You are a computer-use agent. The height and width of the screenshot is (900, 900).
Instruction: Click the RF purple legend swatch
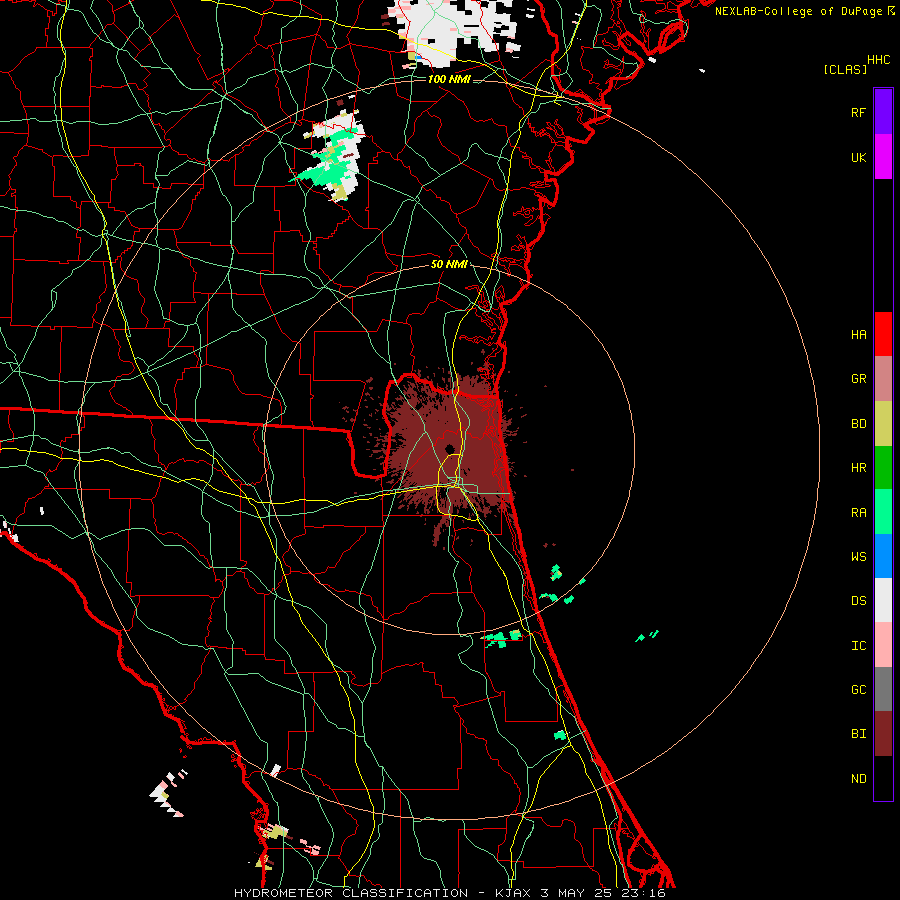[883, 111]
